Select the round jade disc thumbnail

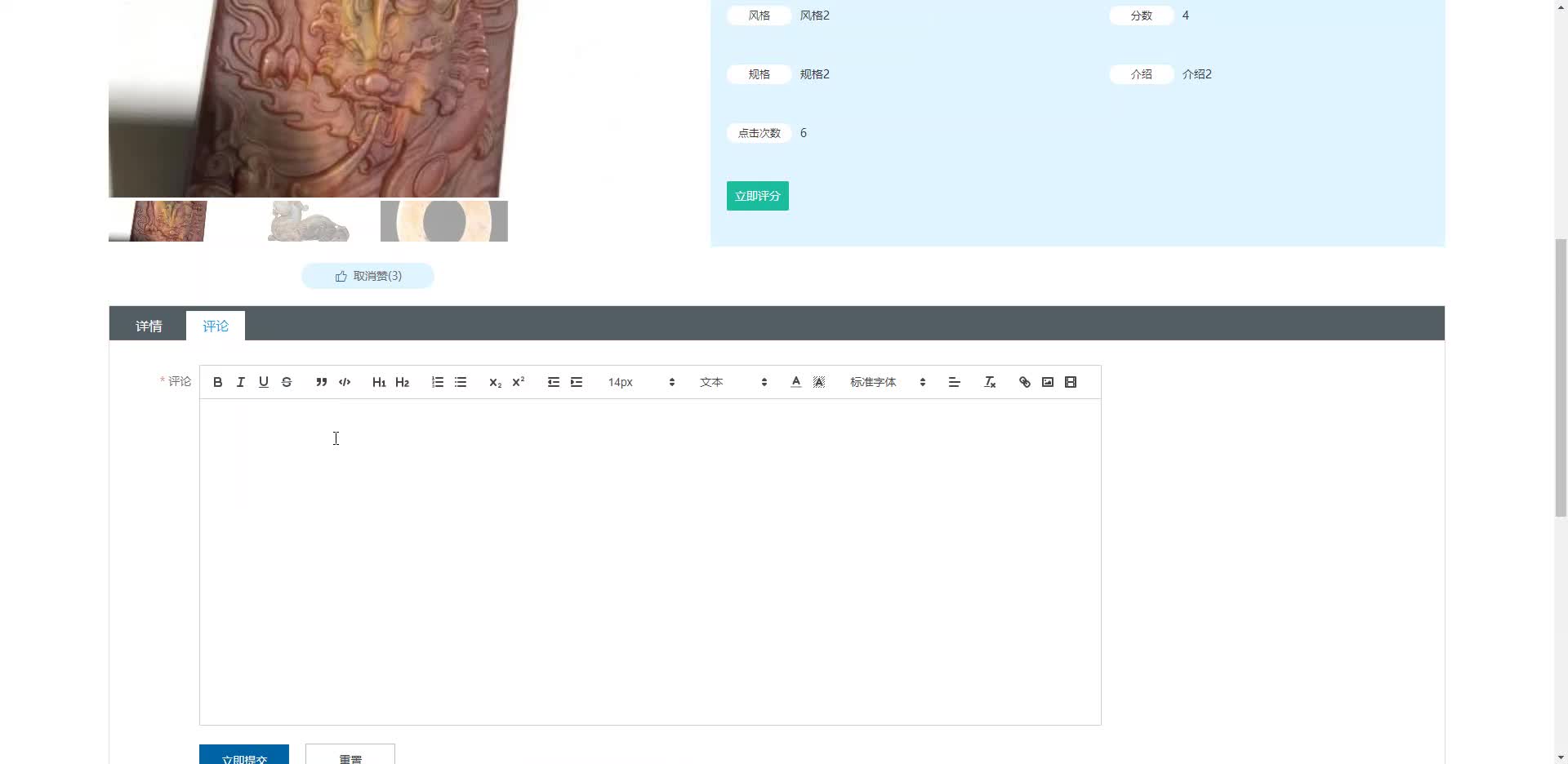point(443,221)
